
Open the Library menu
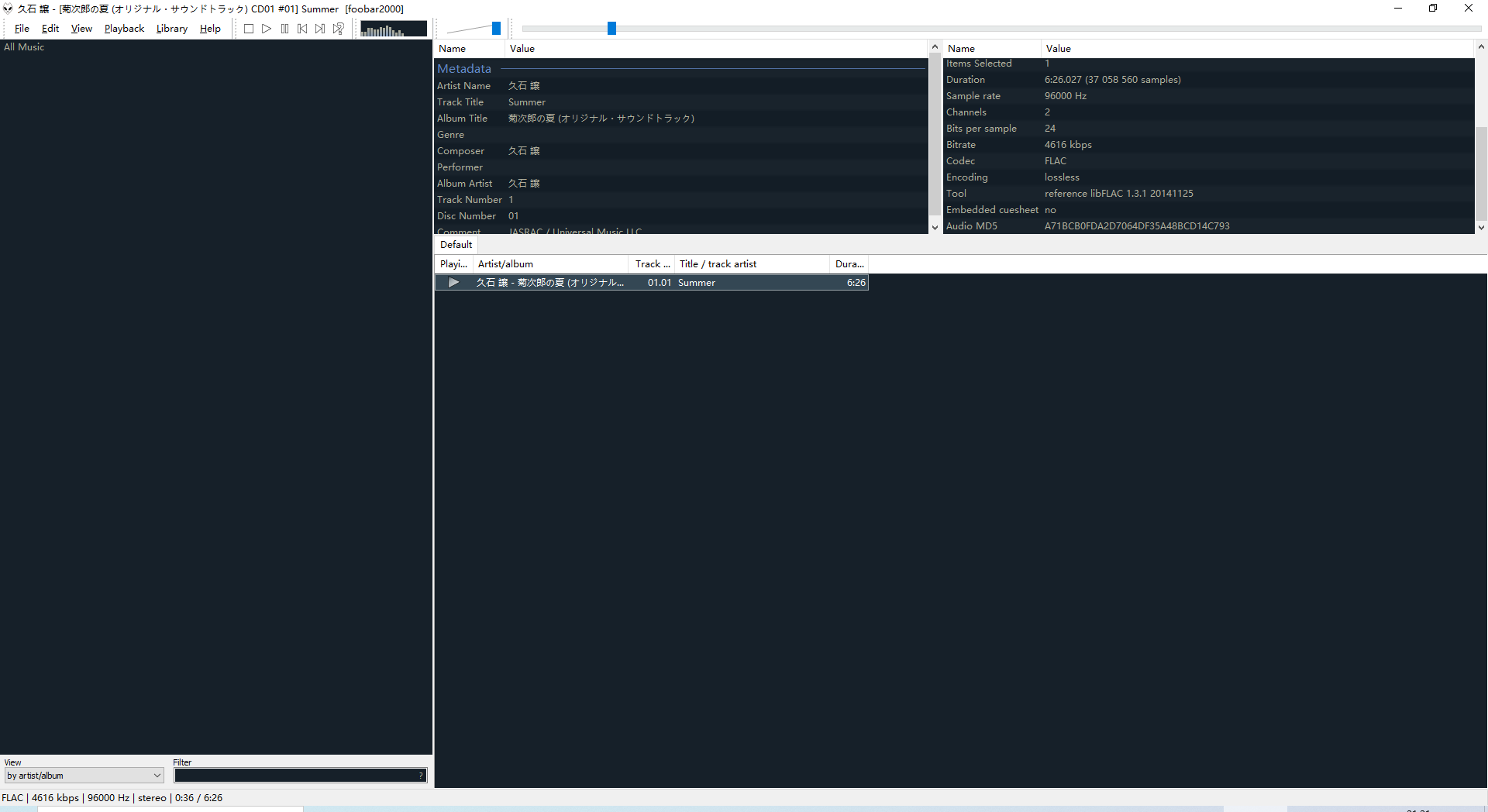[x=171, y=29]
